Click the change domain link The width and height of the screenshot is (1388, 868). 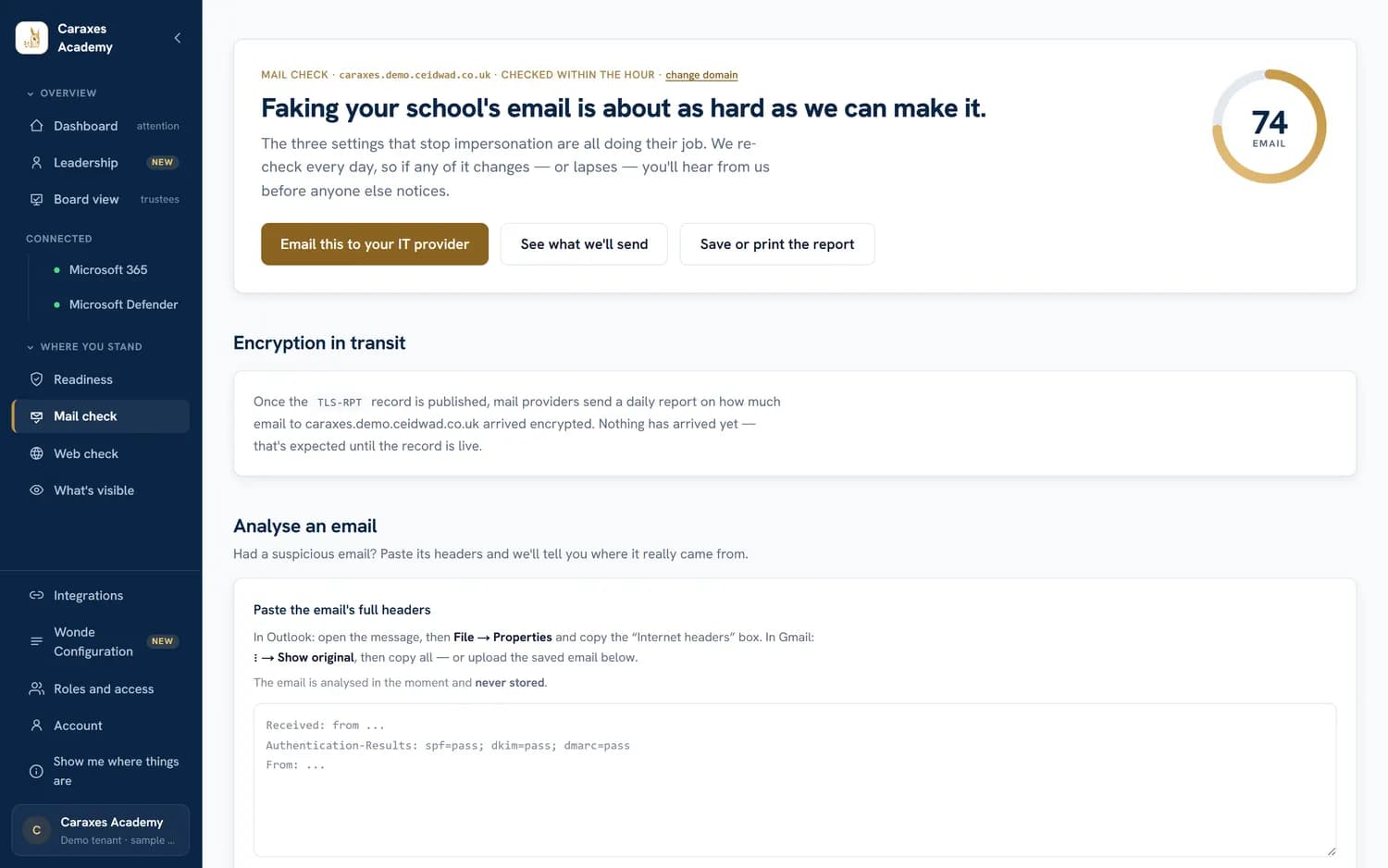pos(701,75)
